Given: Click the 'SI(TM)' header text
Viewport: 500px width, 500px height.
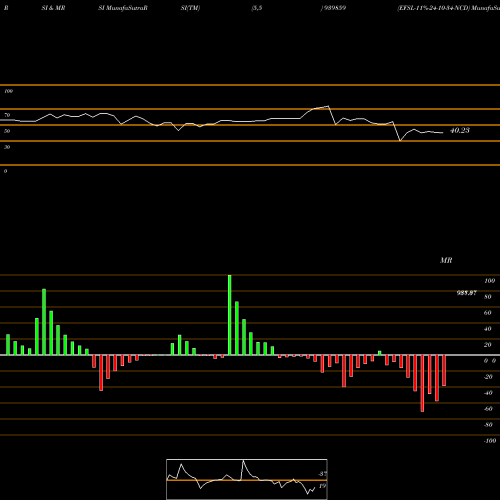Looking at the screenshot, I should coord(190,8).
